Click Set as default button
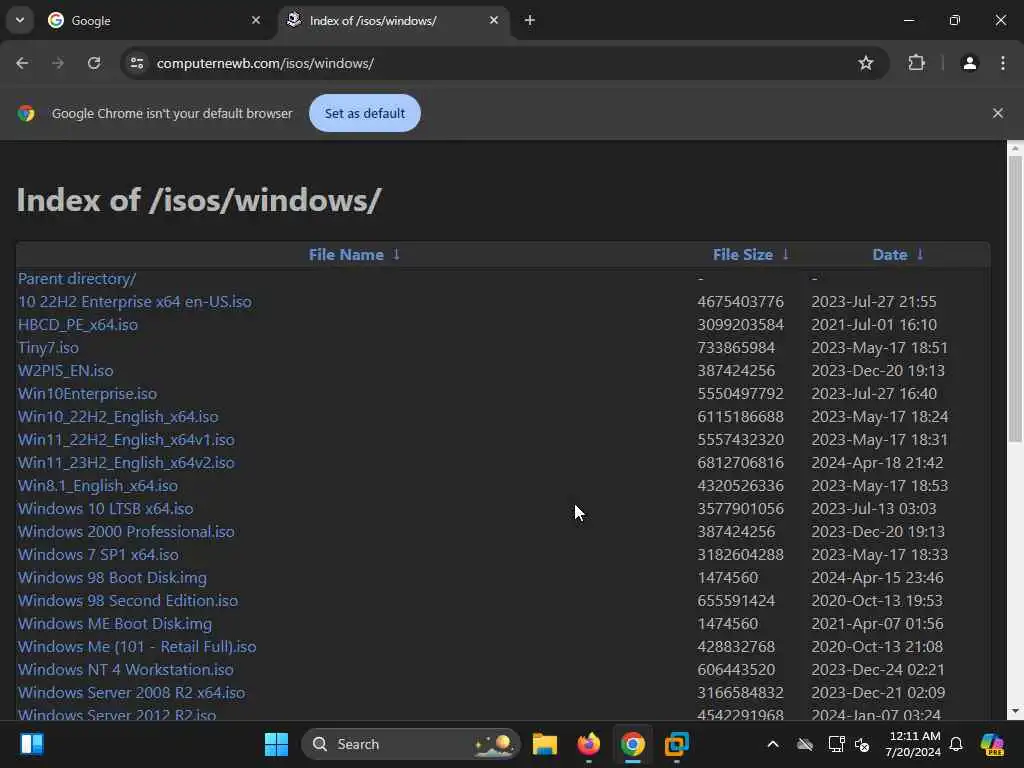The width and height of the screenshot is (1024, 768). (364, 113)
